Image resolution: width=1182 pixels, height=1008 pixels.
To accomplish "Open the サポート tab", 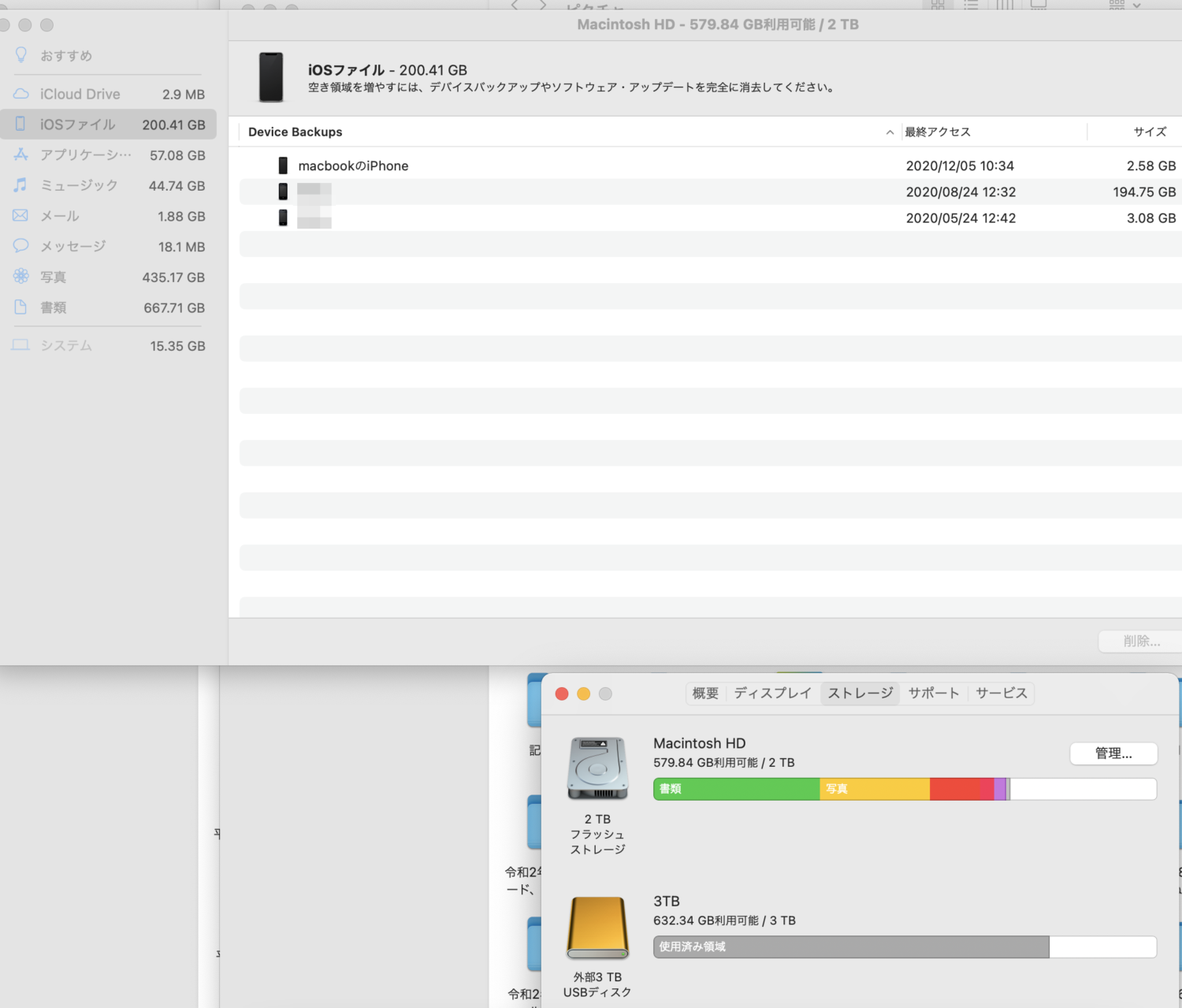I will (x=934, y=694).
